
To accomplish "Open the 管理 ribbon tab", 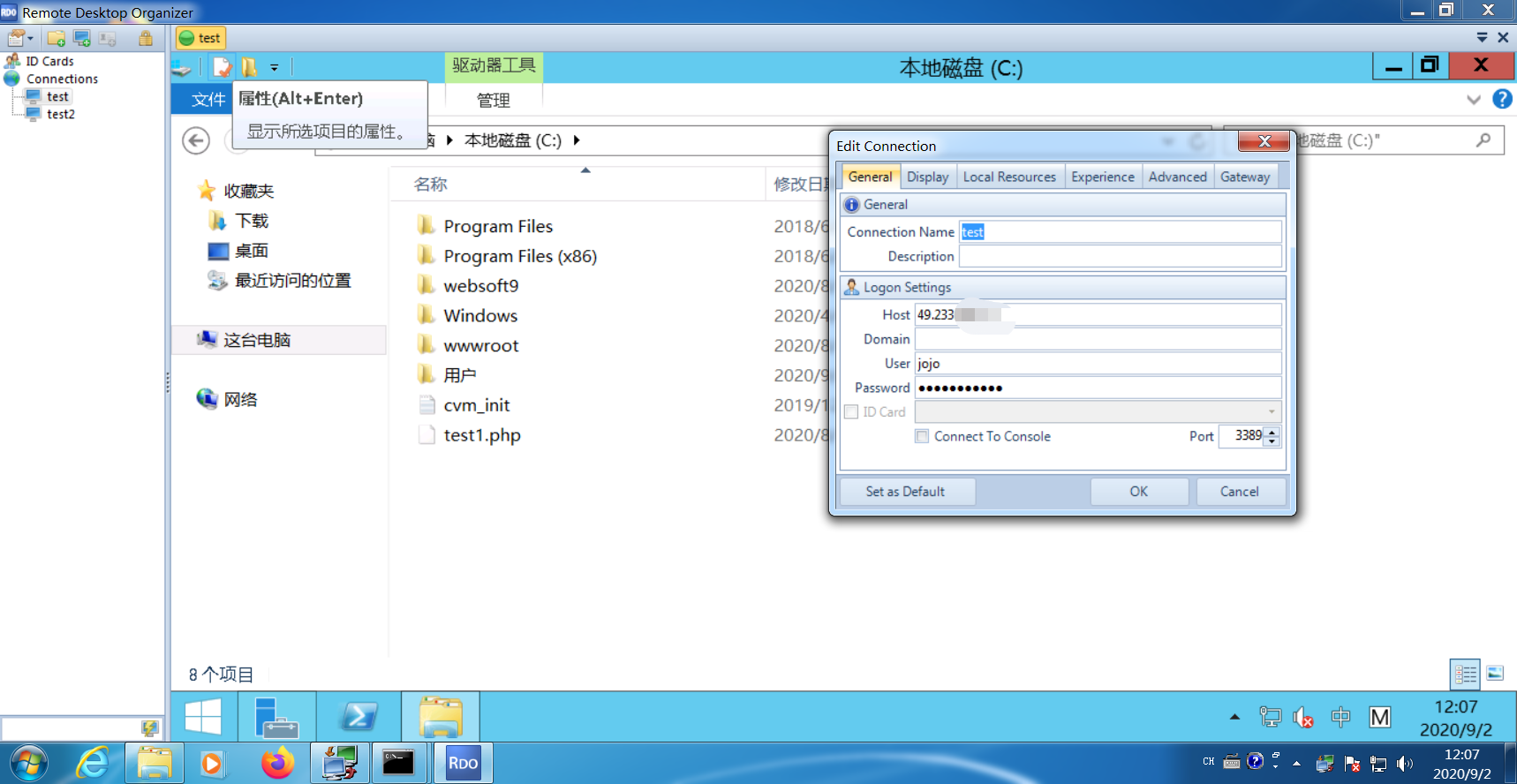I will [x=494, y=100].
